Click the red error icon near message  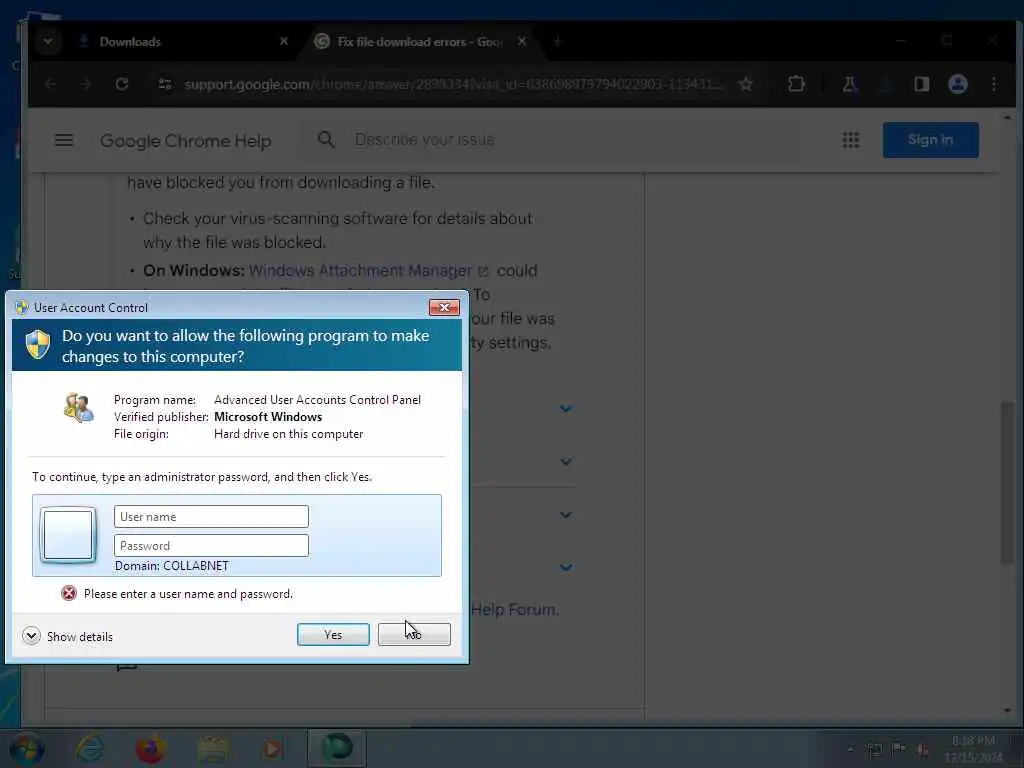[69, 593]
